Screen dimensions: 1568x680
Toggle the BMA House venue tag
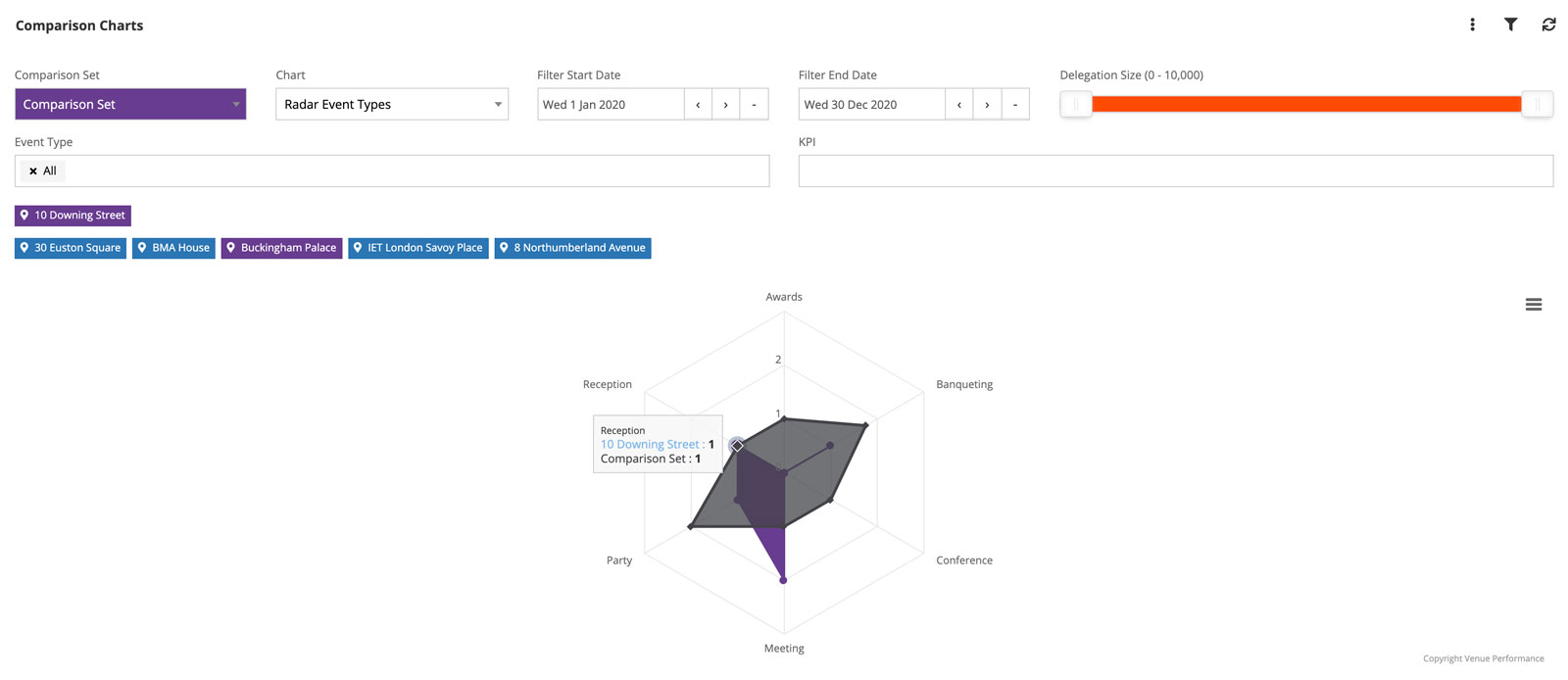[173, 248]
